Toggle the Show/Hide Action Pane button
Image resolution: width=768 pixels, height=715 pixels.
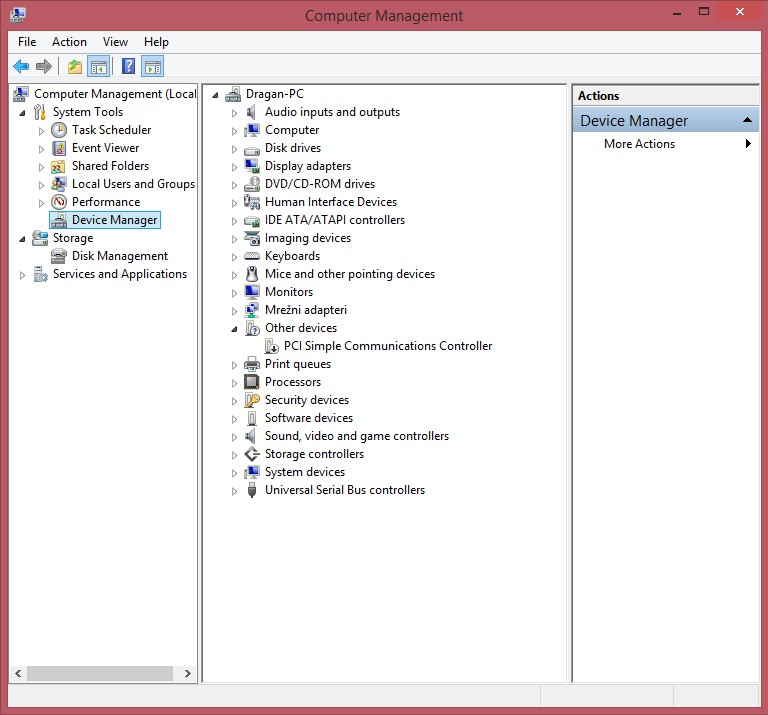(152, 67)
